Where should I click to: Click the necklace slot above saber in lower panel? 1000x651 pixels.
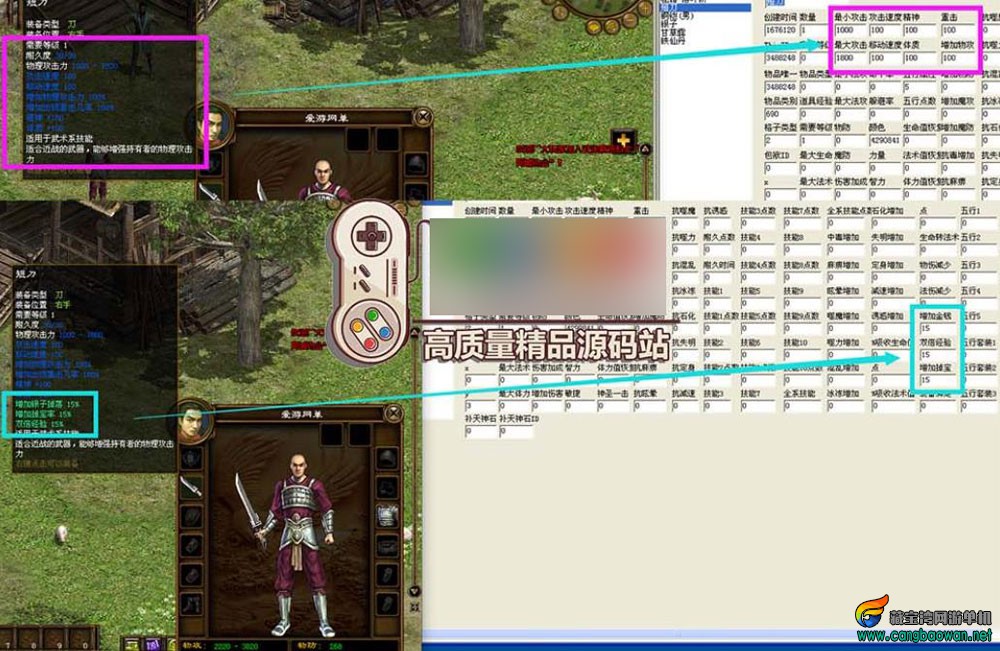click(191, 457)
